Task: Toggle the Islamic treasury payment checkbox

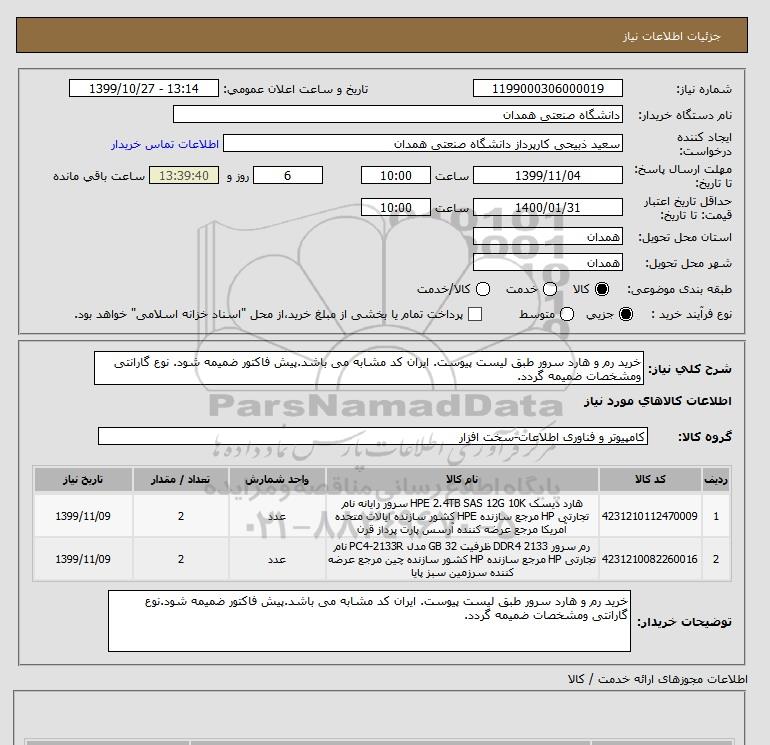Action: tap(475, 314)
